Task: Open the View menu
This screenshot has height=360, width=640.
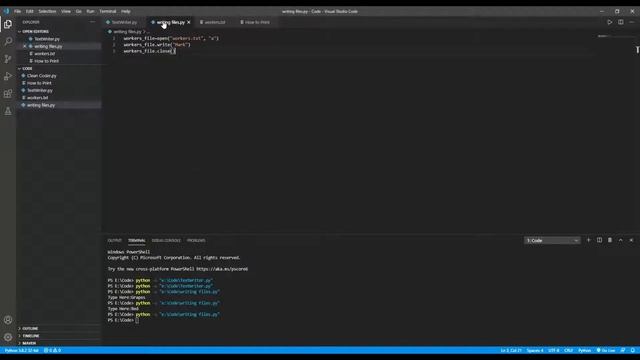Action: click(x=66, y=11)
